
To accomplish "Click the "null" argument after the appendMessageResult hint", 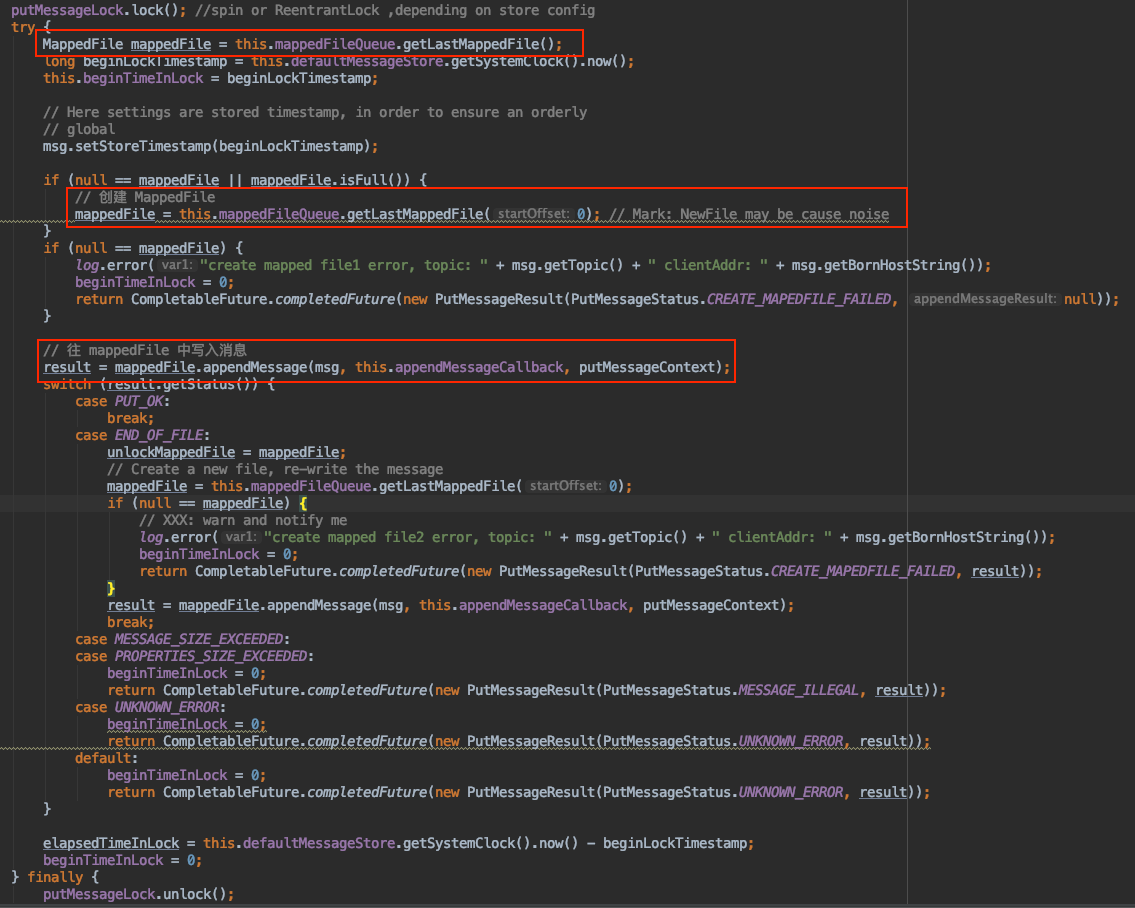I will pyautogui.click(x=1079, y=299).
